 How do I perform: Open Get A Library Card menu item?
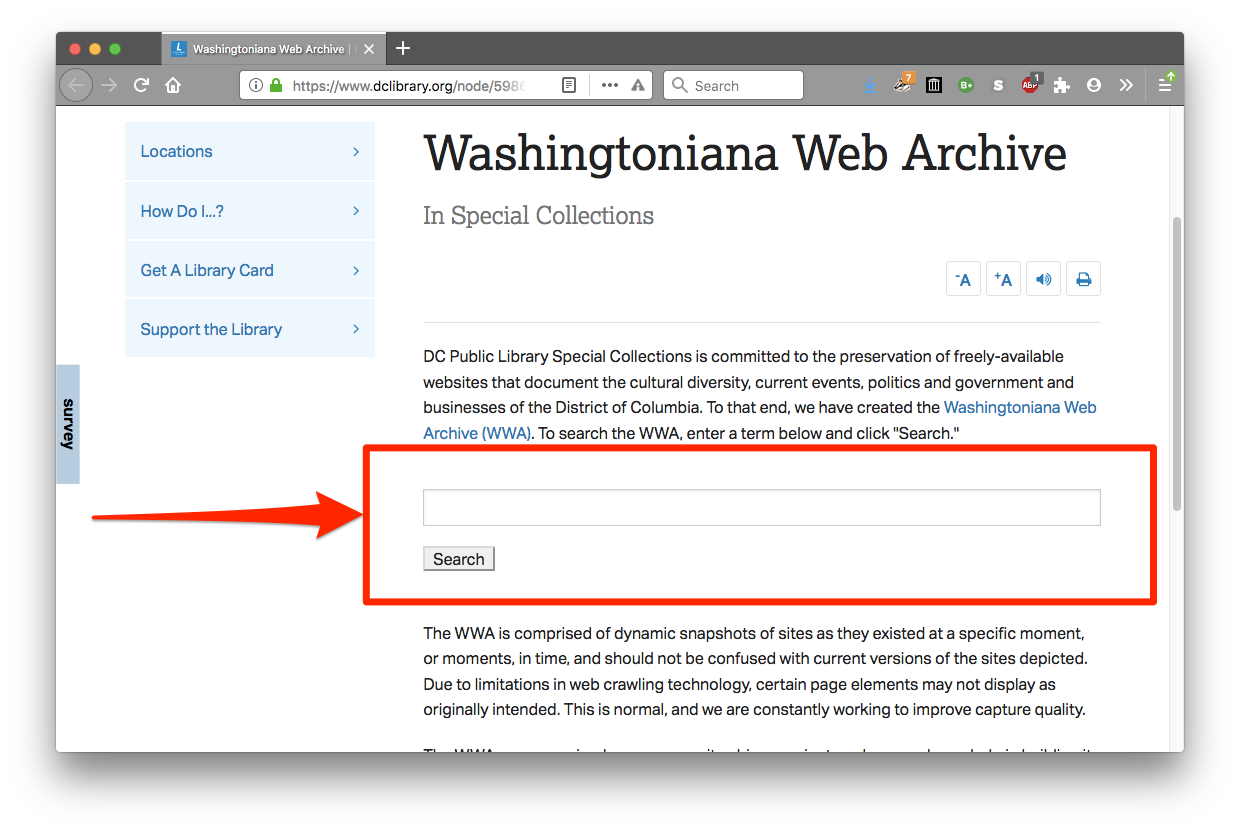[x=250, y=270]
